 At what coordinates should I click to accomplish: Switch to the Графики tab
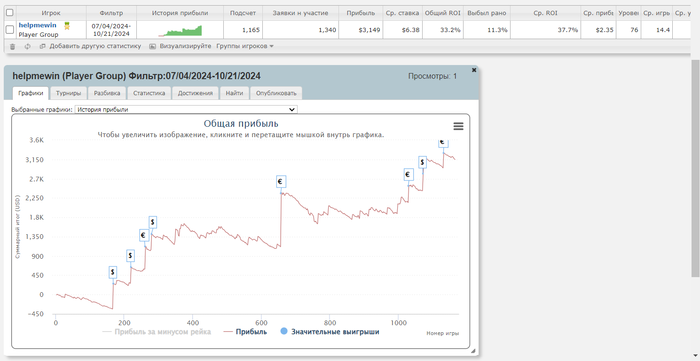pyautogui.click(x=31, y=93)
